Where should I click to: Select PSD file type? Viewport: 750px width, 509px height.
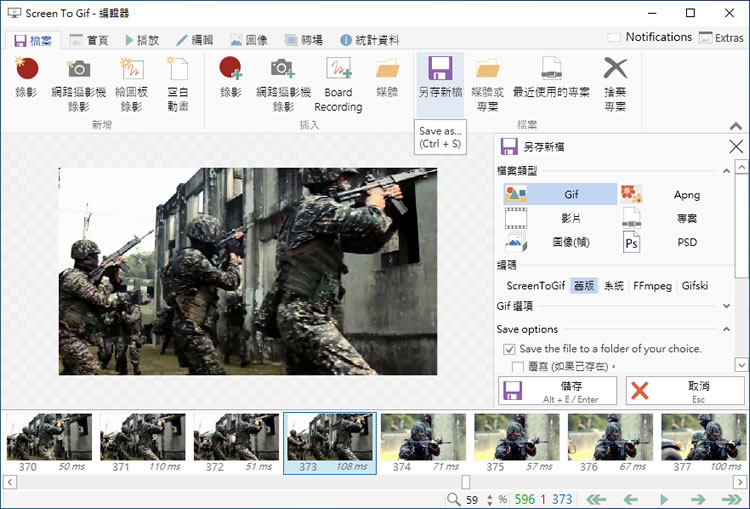click(676, 242)
